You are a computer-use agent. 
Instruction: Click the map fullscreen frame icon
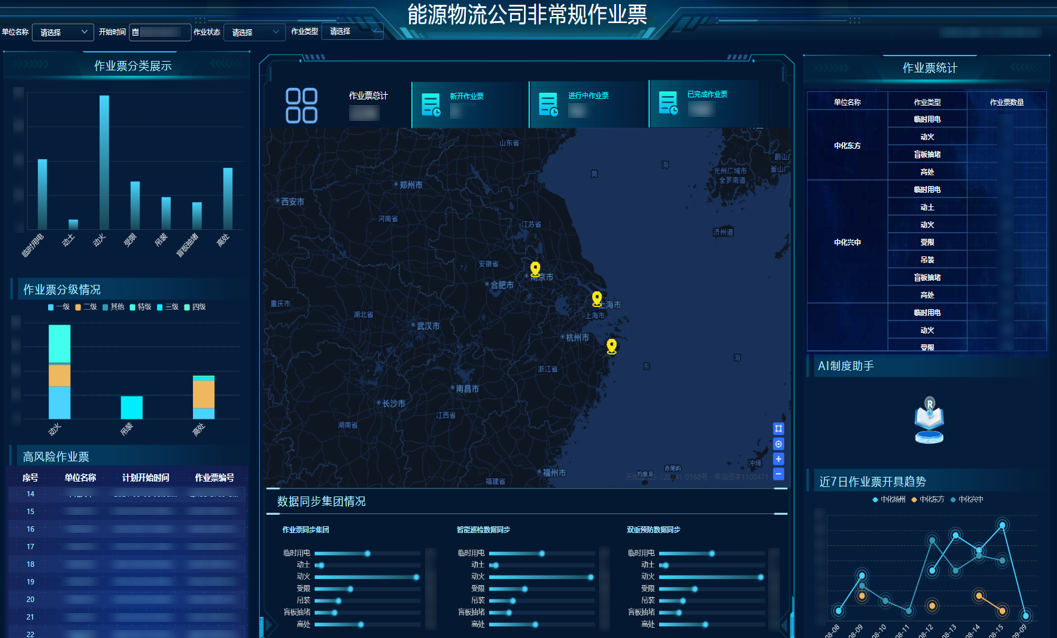778,429
